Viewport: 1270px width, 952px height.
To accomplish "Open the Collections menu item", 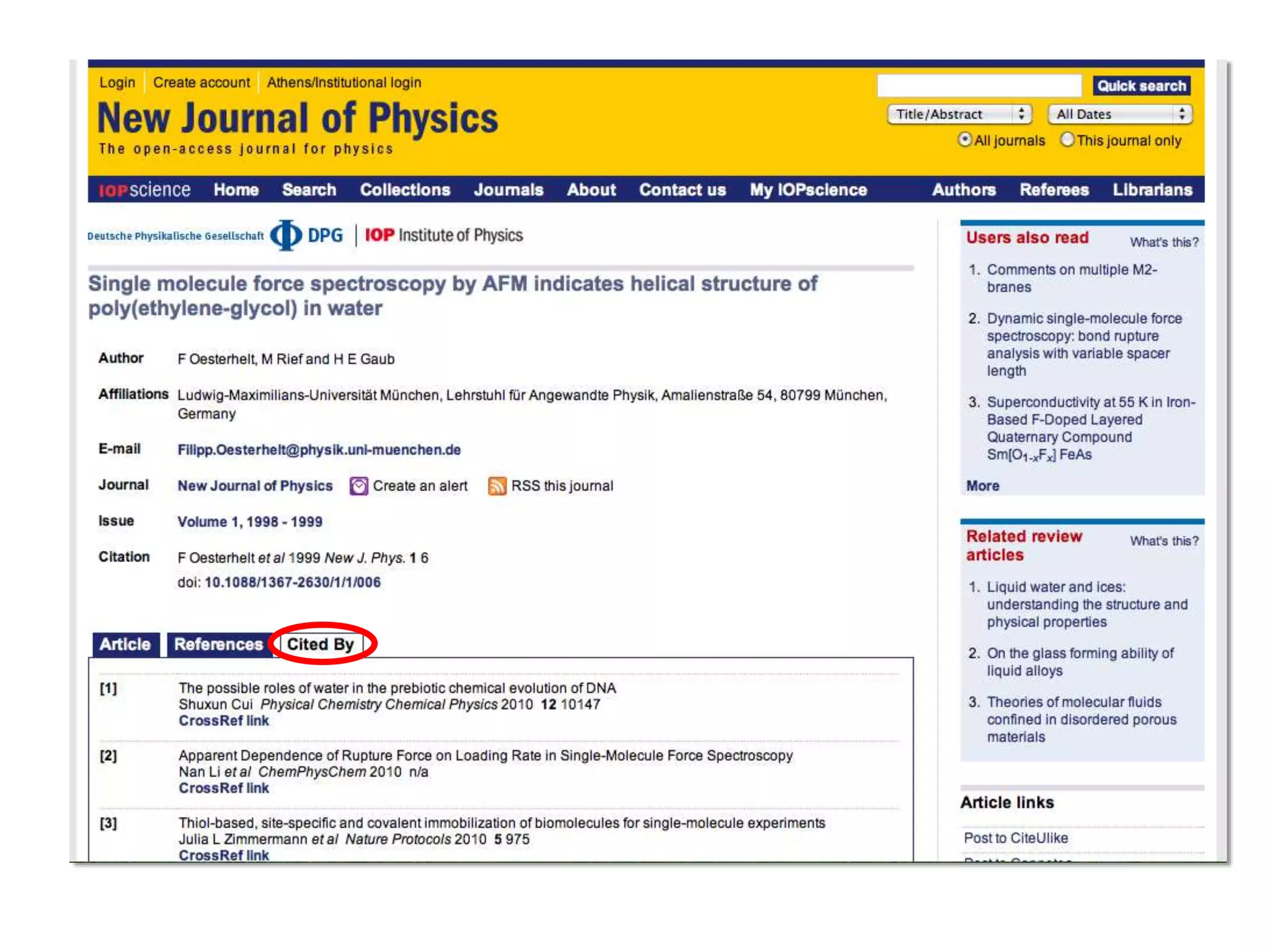I will coord(405,190).
